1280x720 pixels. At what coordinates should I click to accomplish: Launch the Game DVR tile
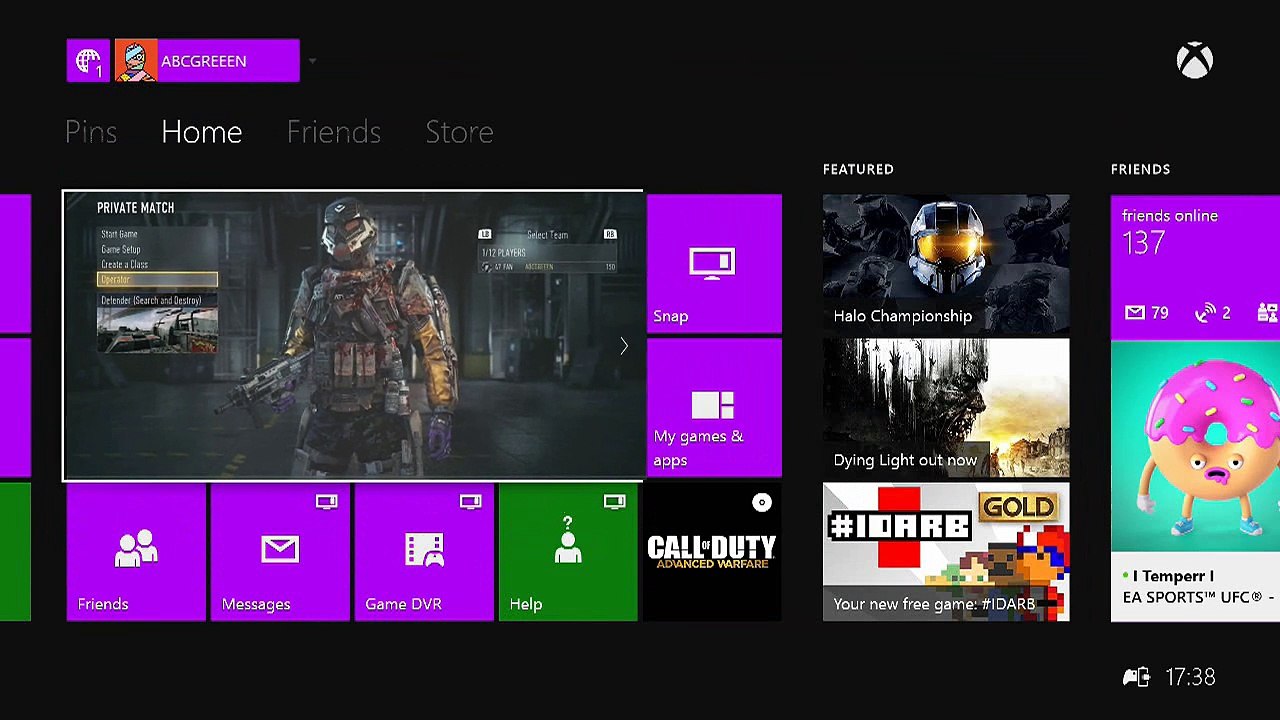tap(424, 552)
